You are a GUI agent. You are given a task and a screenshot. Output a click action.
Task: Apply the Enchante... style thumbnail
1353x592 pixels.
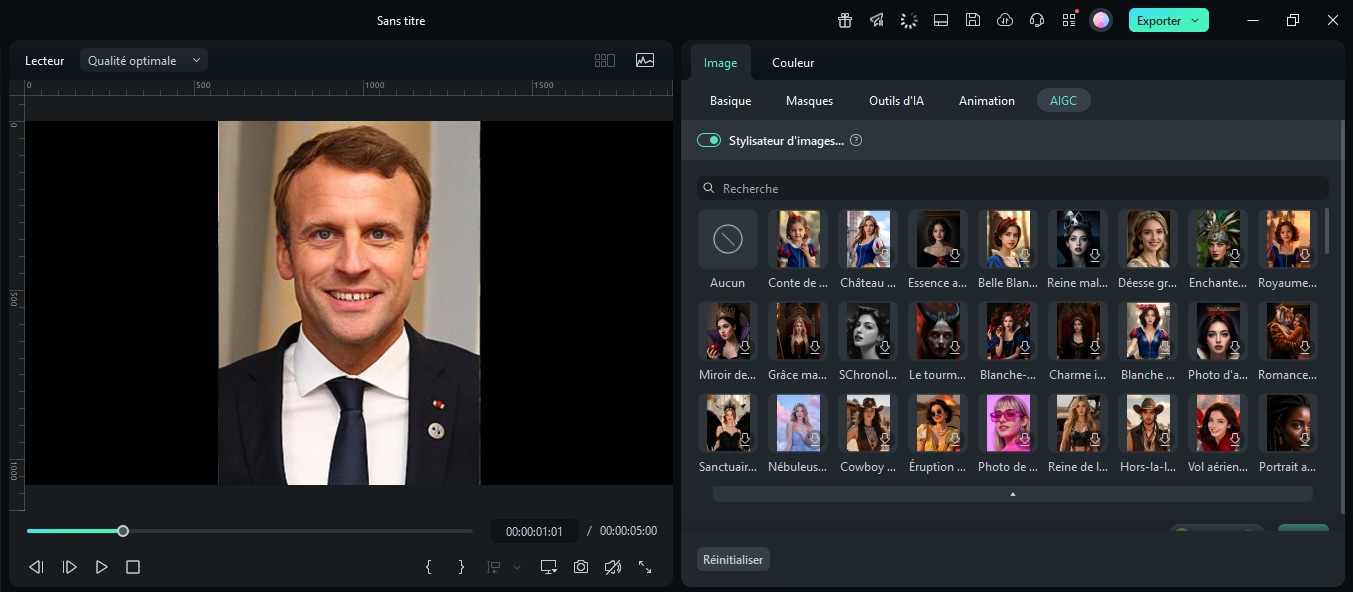[x=1218, y=239]
